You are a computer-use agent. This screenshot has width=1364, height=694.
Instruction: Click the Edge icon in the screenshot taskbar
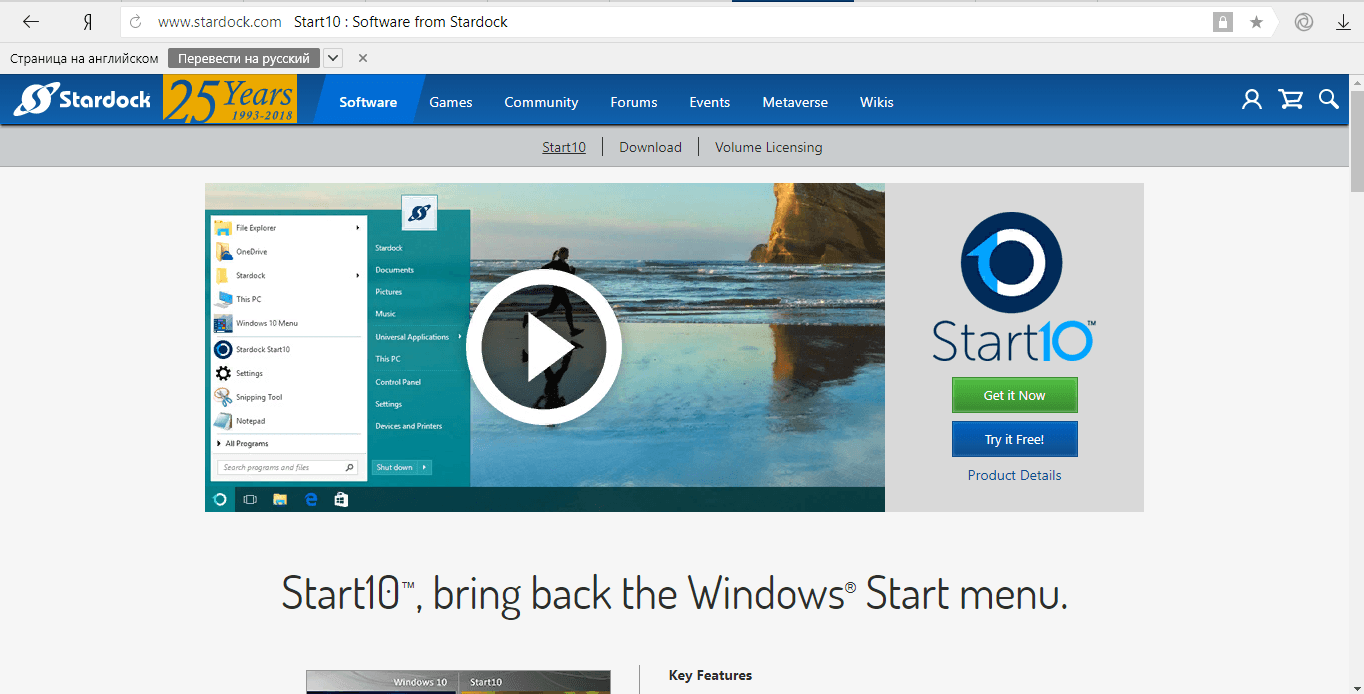coord(311,499)
